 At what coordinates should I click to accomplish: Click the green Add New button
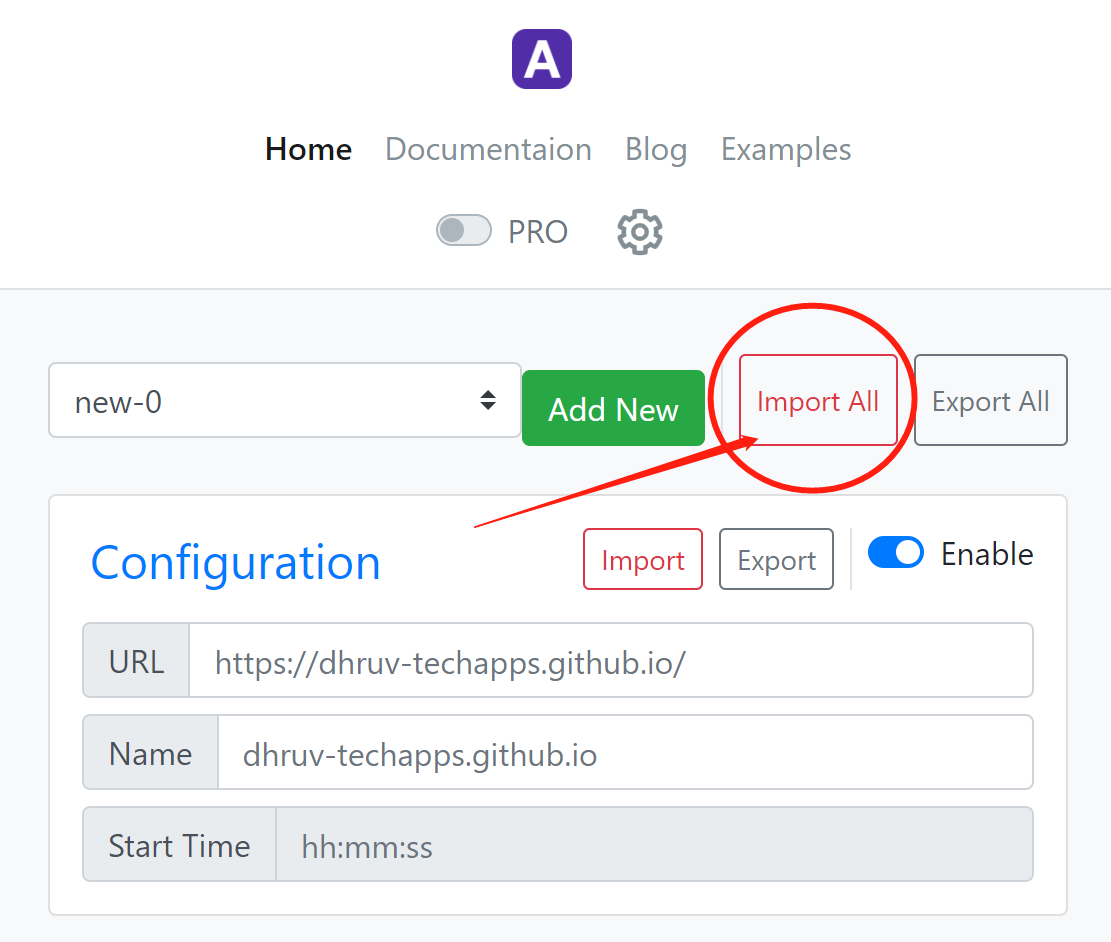click(x=614, y=408)
